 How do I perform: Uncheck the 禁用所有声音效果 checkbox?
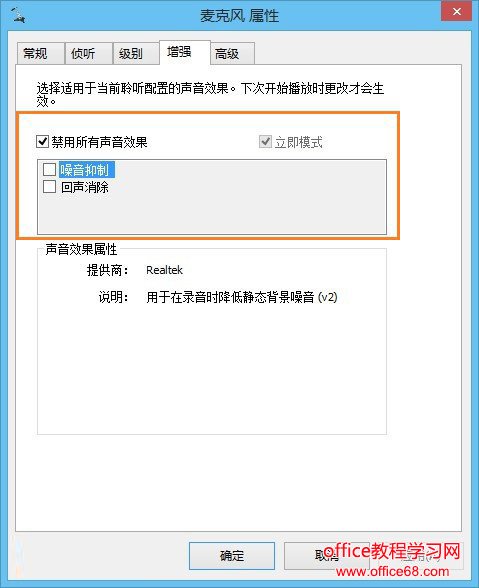pos(42,142)
